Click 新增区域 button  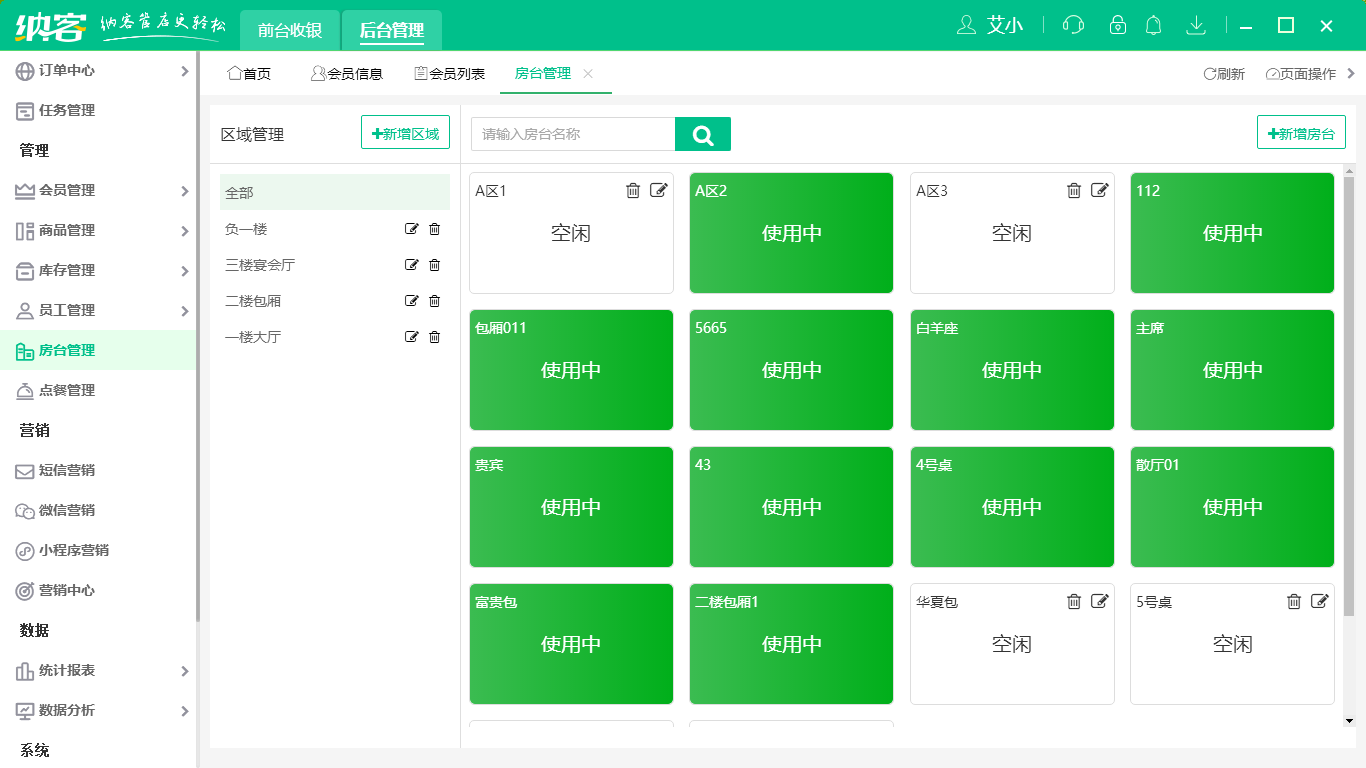point(405,133)
